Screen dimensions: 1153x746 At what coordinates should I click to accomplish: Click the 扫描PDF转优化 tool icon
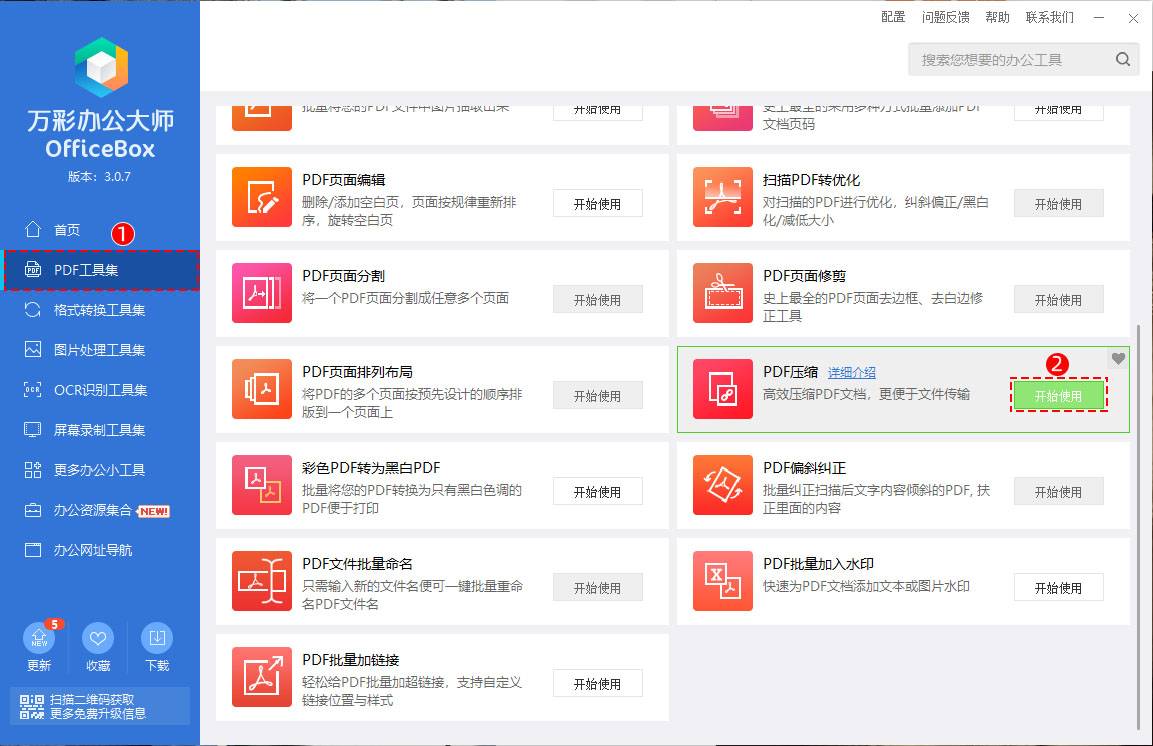723,197
